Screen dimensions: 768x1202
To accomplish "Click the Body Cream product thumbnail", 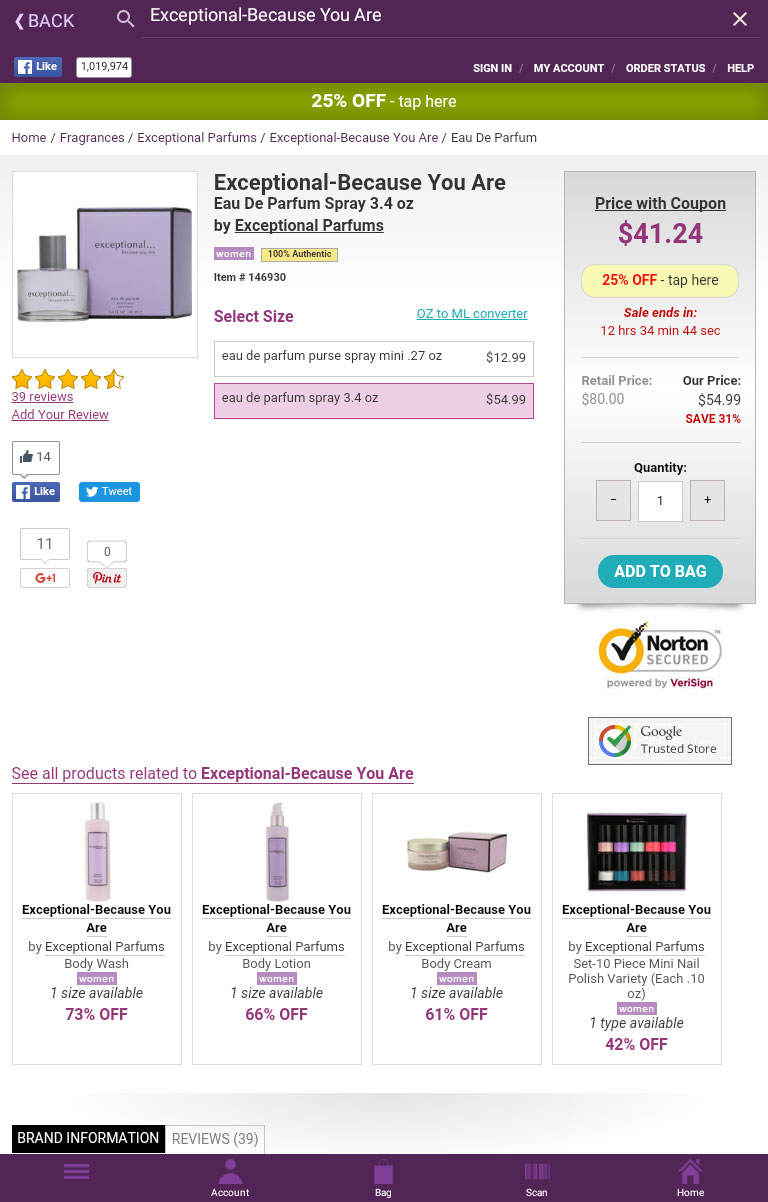I will [x=457, y=850].
